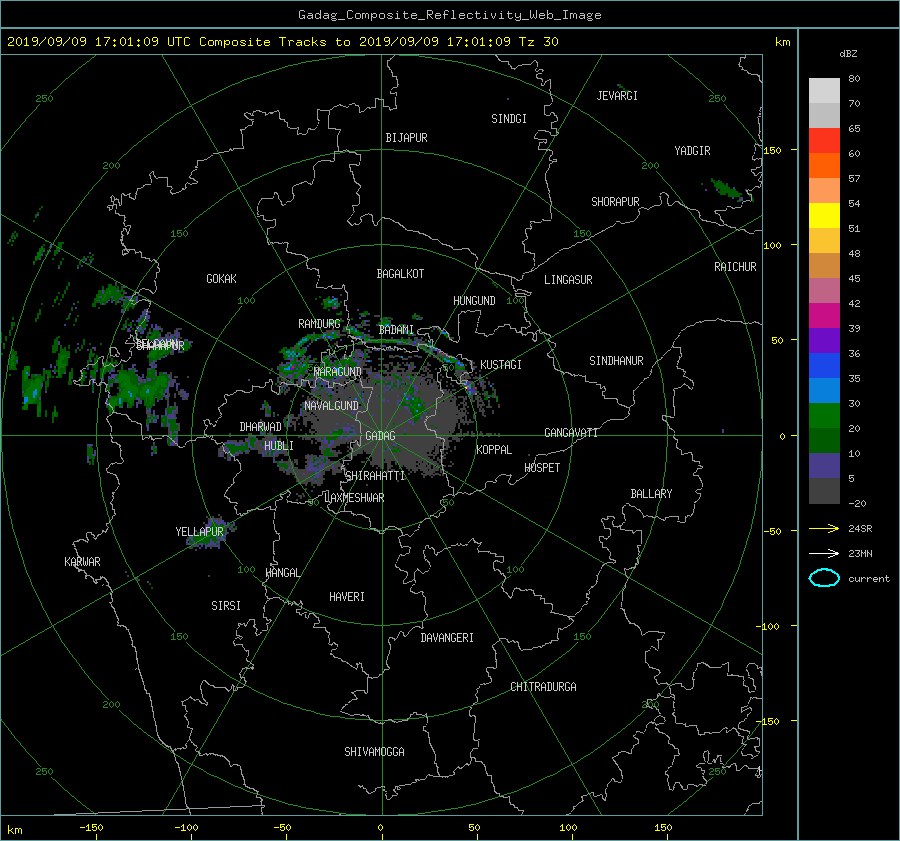The width and height of the screenshot is (900, 841).
Task: Select the KOPPAL city label
Action: click(x=494, y=450)
